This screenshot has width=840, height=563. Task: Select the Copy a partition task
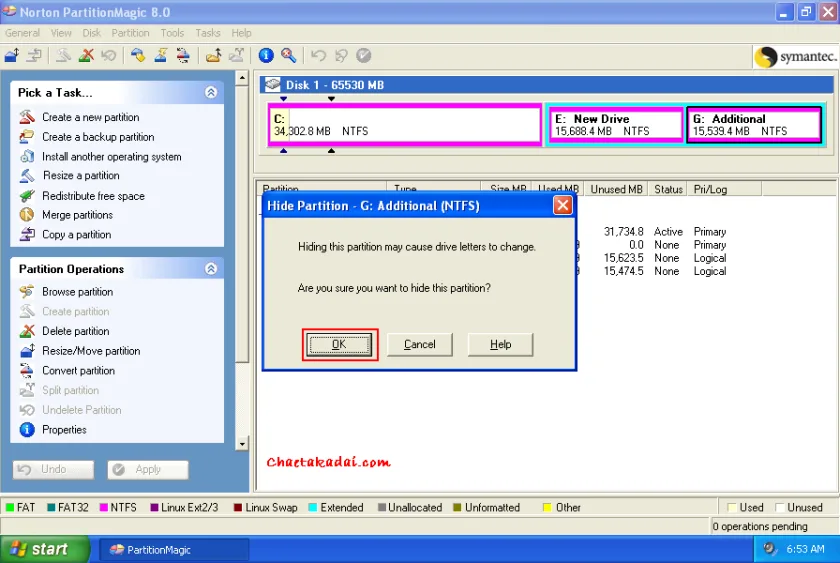[x=77, y=235]
